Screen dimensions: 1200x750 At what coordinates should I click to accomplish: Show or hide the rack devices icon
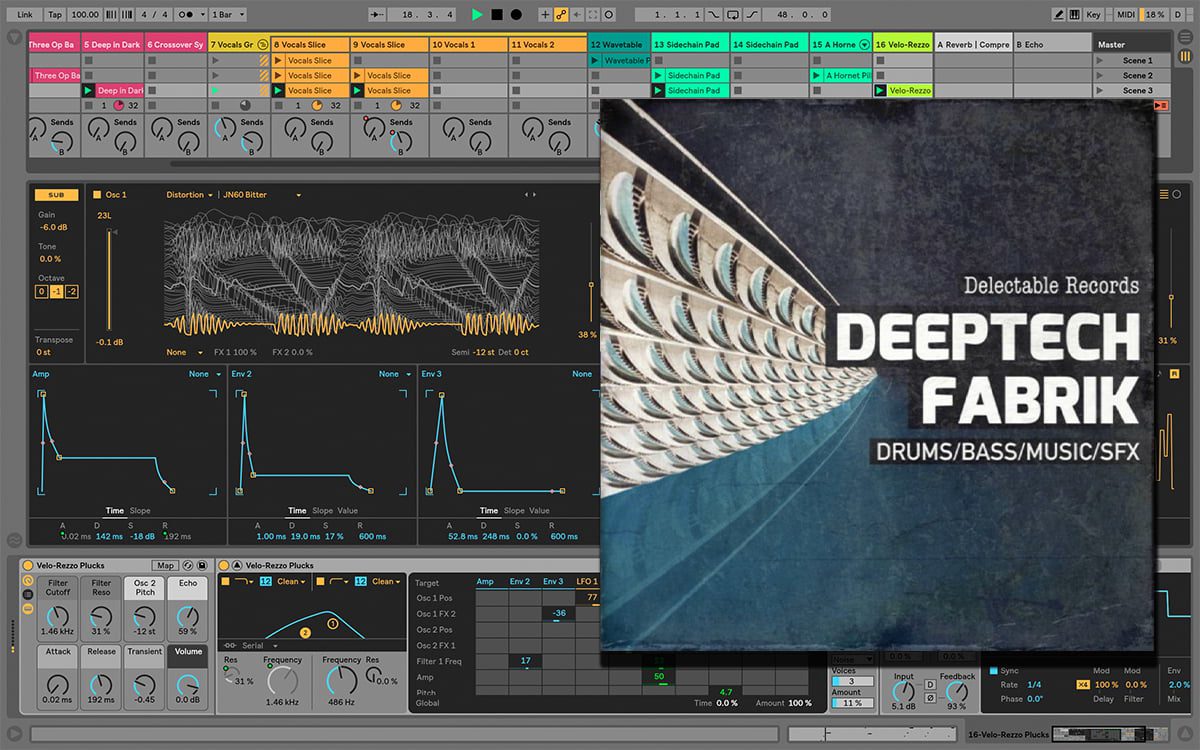(27, 608)
